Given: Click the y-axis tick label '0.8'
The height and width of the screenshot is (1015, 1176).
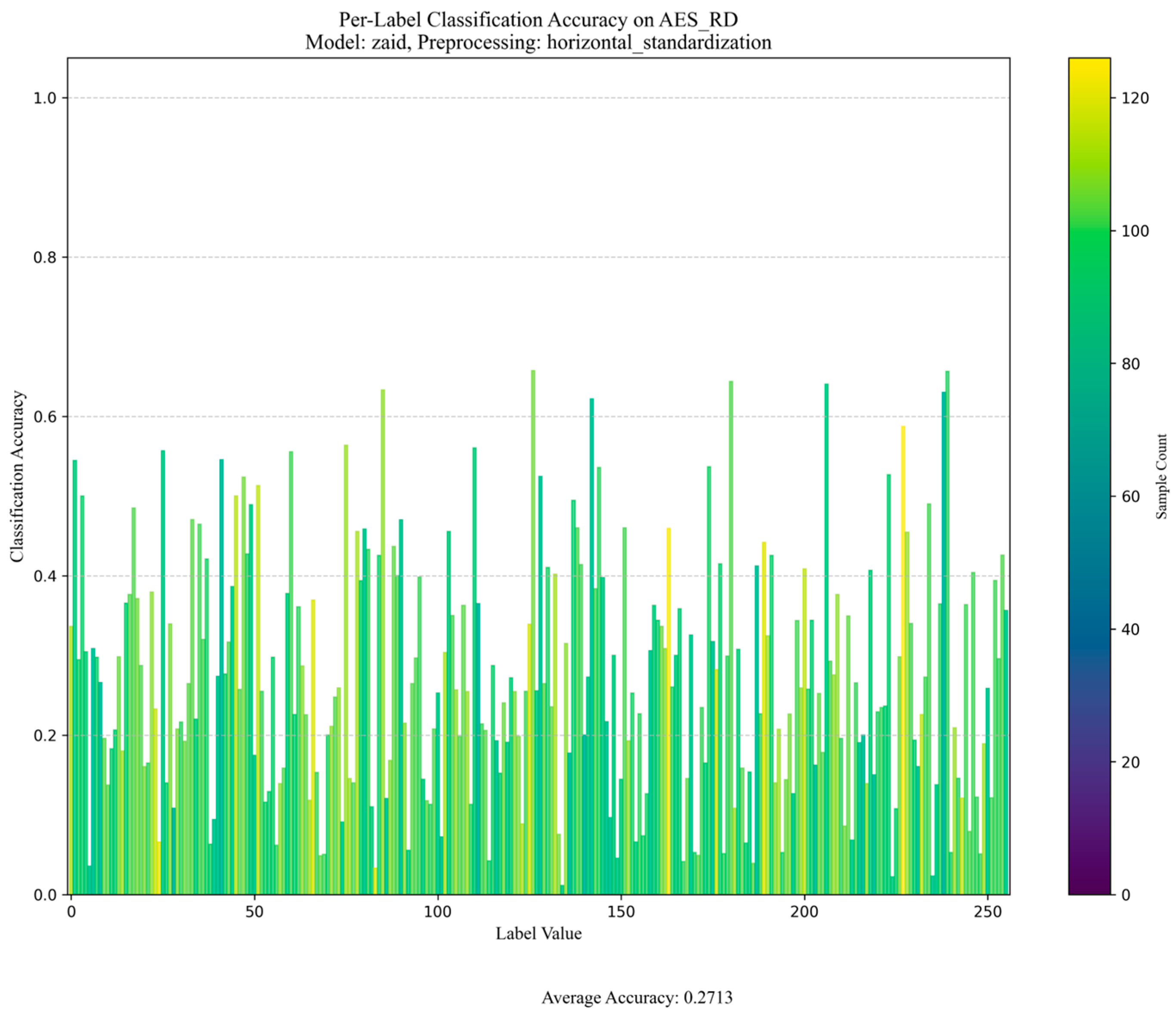Looking at the screenshot, I should 45,258.
